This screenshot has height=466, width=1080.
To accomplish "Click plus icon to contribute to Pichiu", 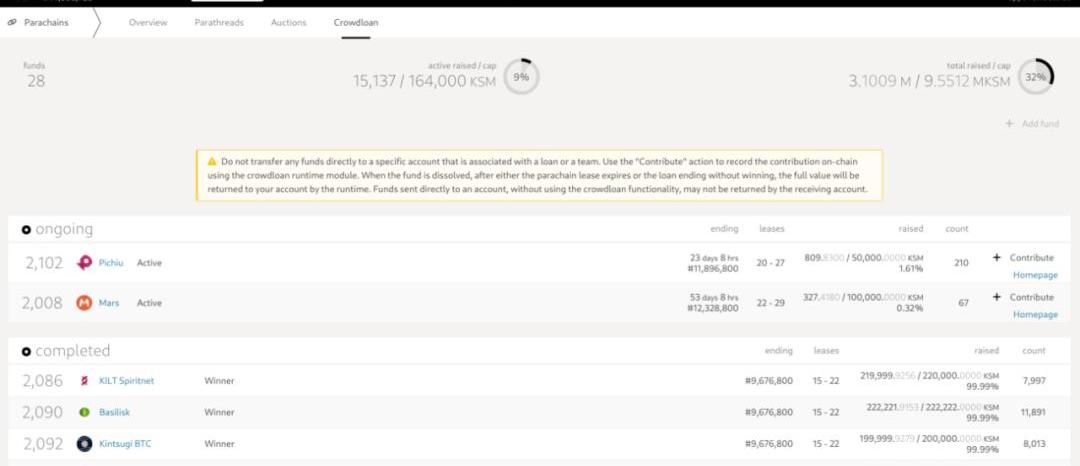I will [x=996, y=258].
